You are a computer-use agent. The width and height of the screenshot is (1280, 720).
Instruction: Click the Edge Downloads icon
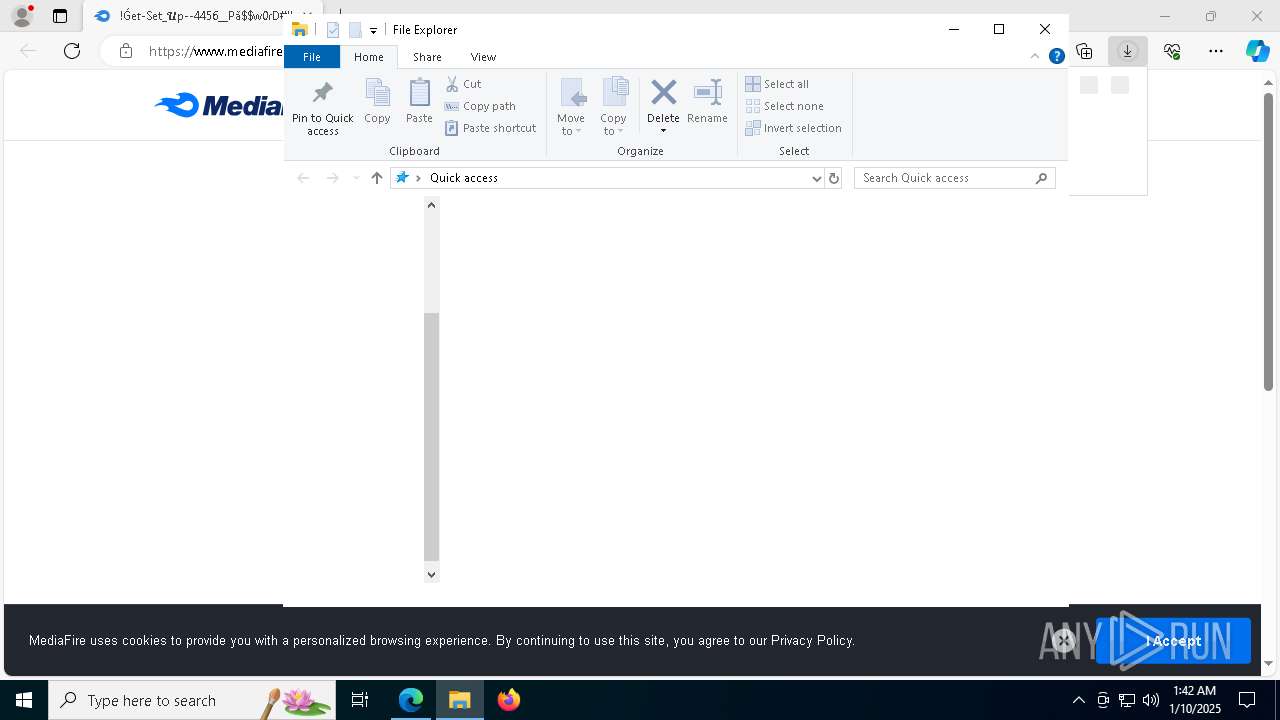pyautogui.click(x=1127, y=51)
